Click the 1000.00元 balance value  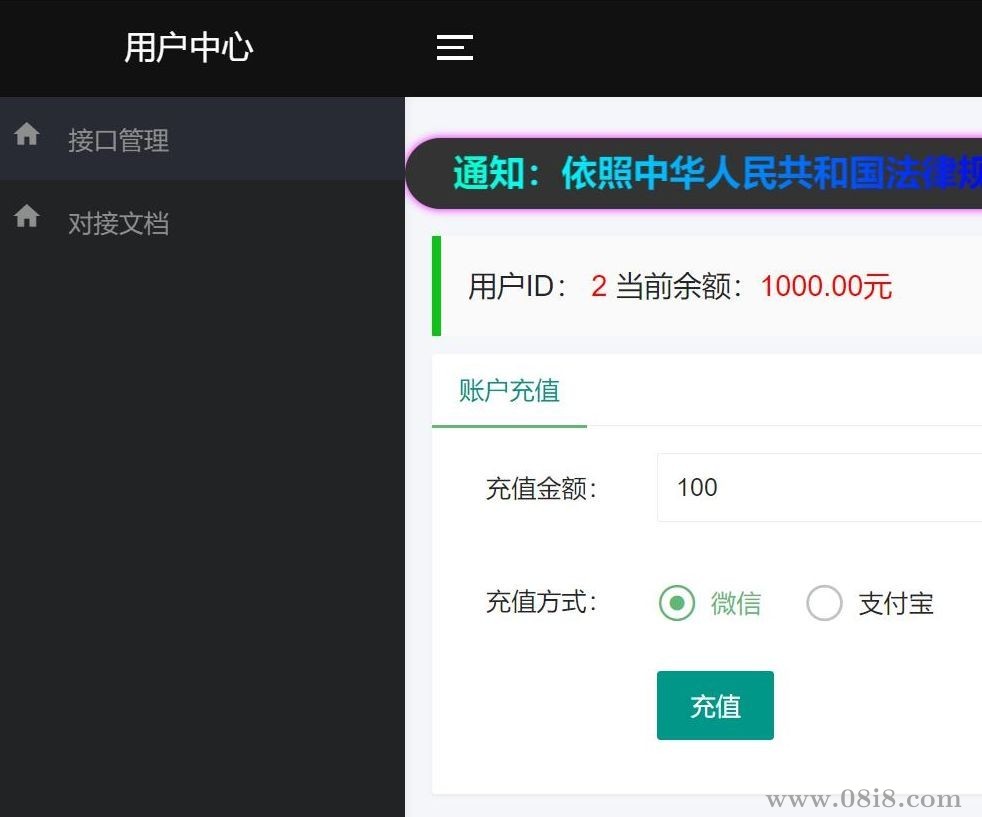pos(826,286)
